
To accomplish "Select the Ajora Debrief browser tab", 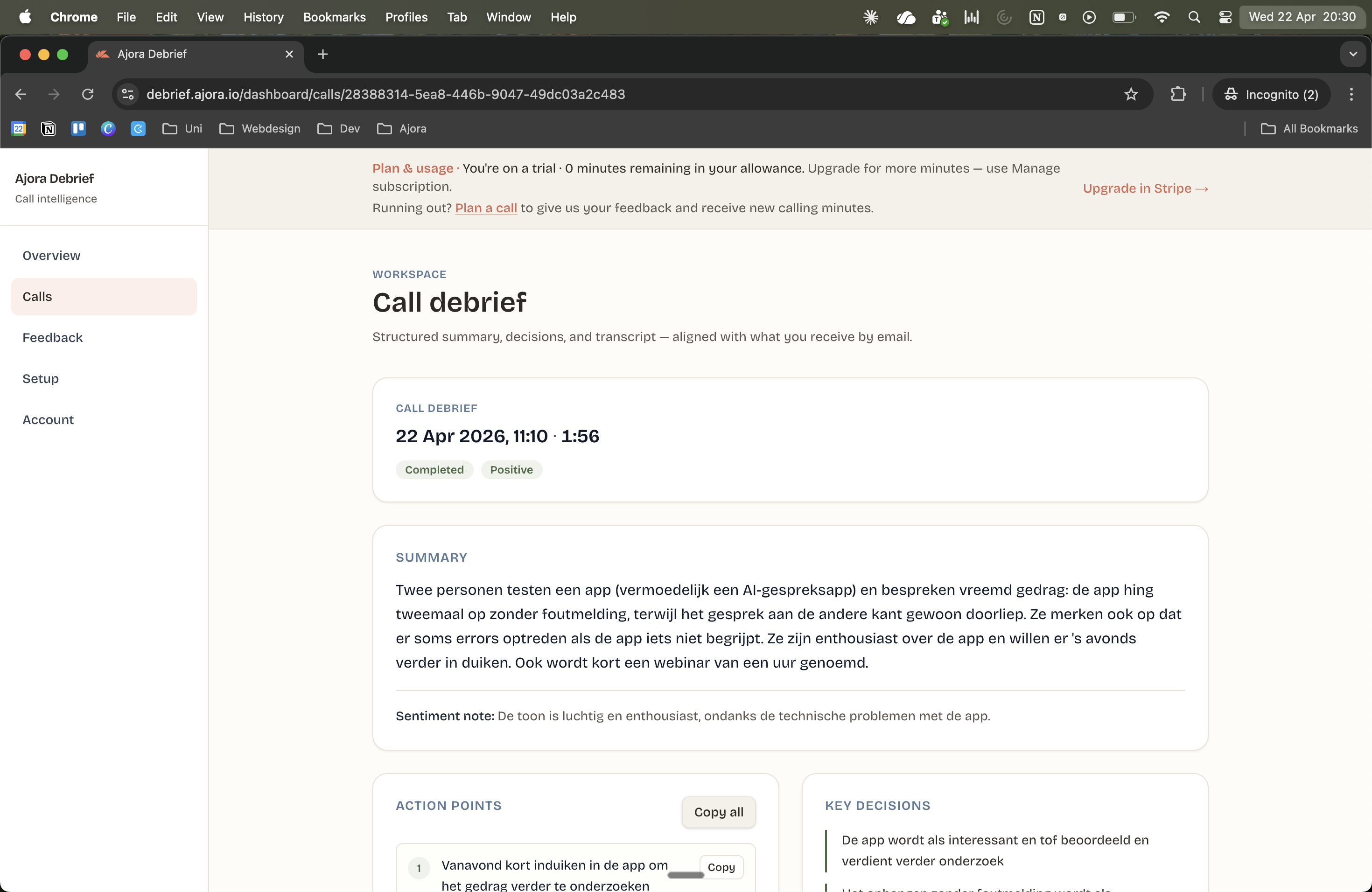I will (x=196, y=54).
